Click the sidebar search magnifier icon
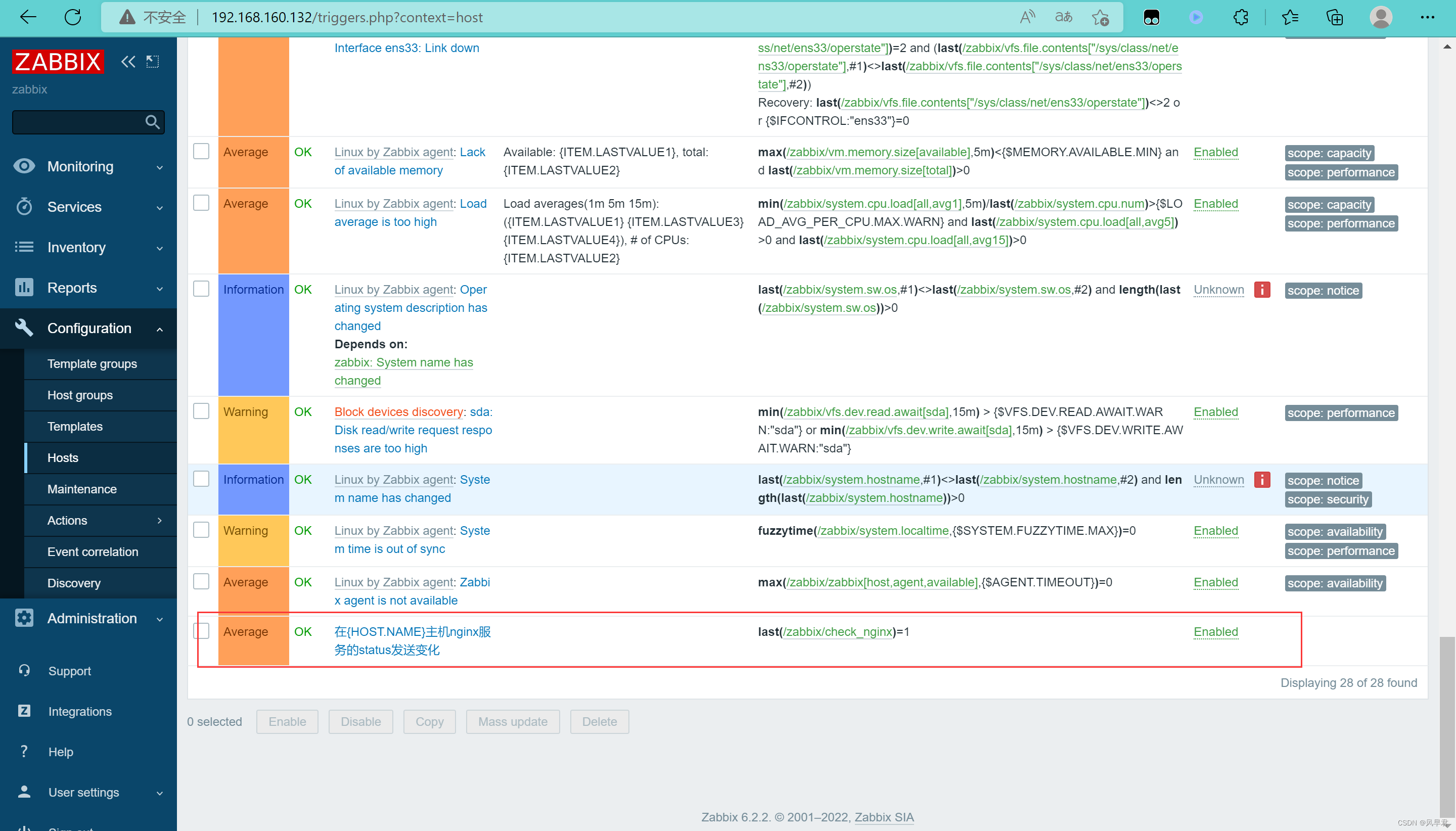The width and height of the screenshot is (1456, 831). (152, 122)
